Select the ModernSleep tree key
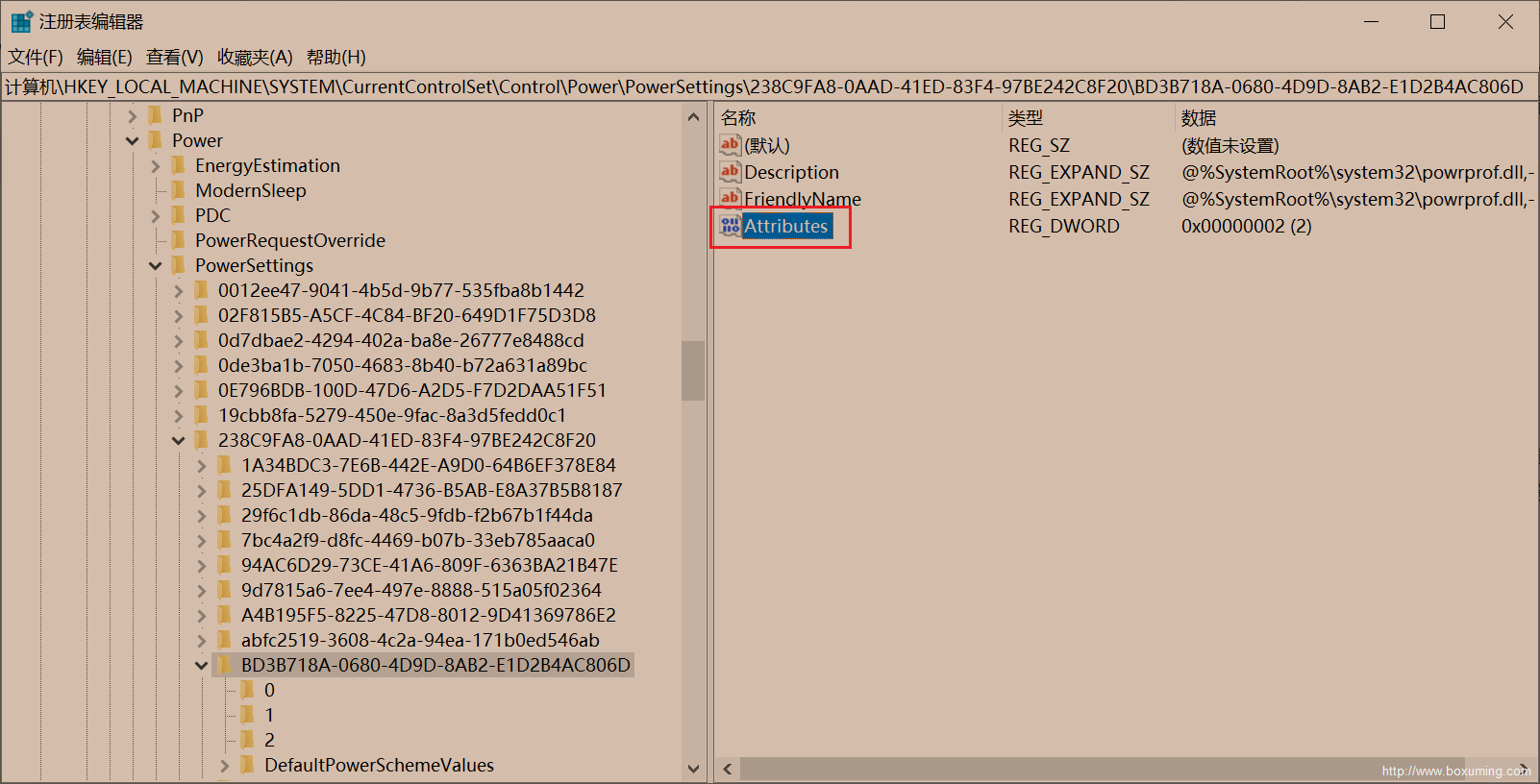Viewport: 1540px width, 784px height. (x=251, y=190)
